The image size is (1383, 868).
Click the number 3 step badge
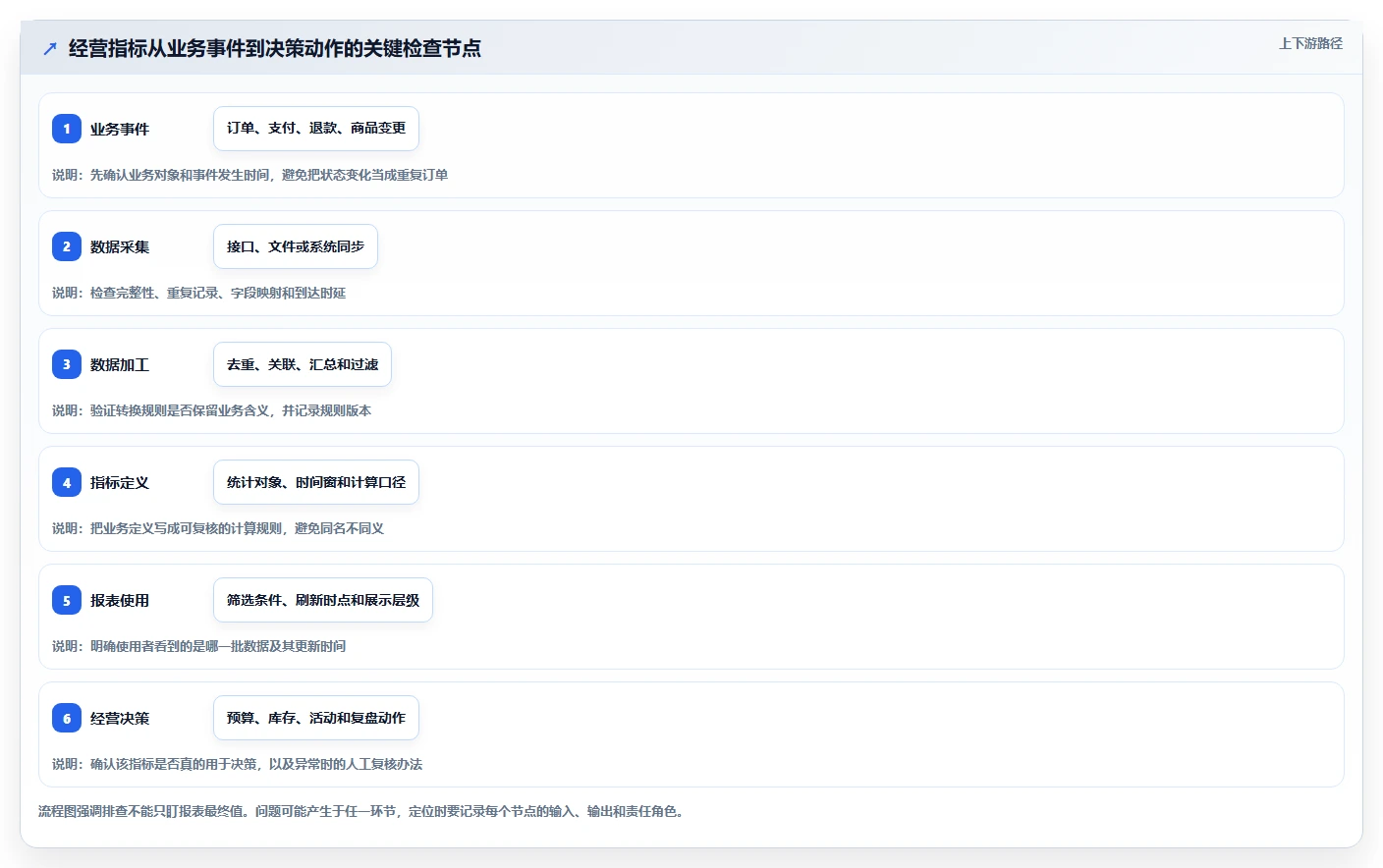[x=67, y=364]
